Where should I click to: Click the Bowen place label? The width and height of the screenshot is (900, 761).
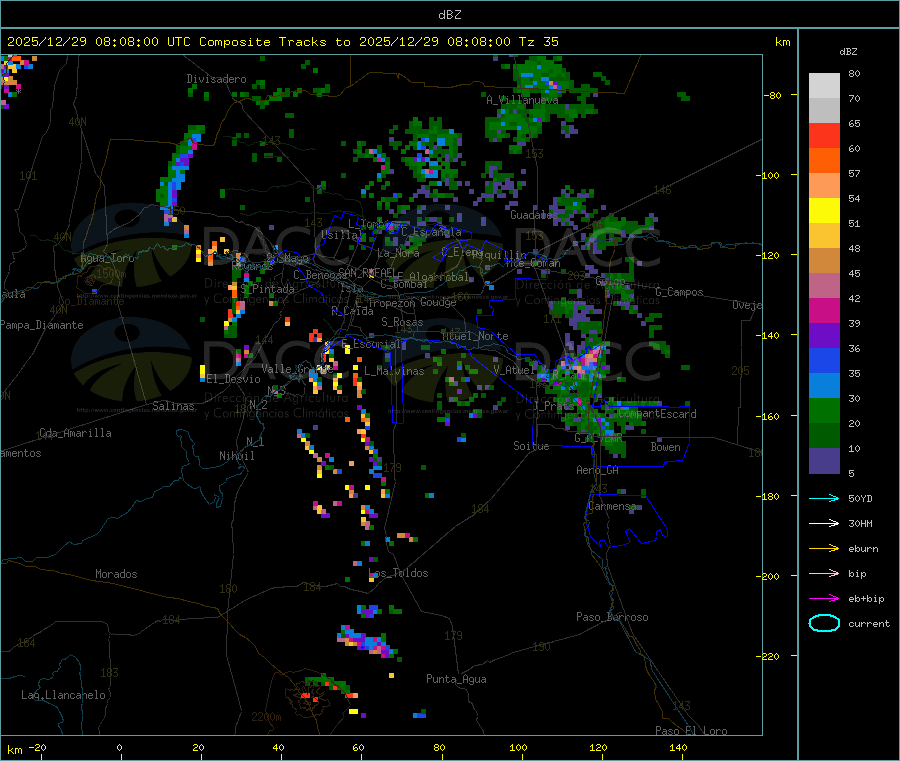pos(665,447)
